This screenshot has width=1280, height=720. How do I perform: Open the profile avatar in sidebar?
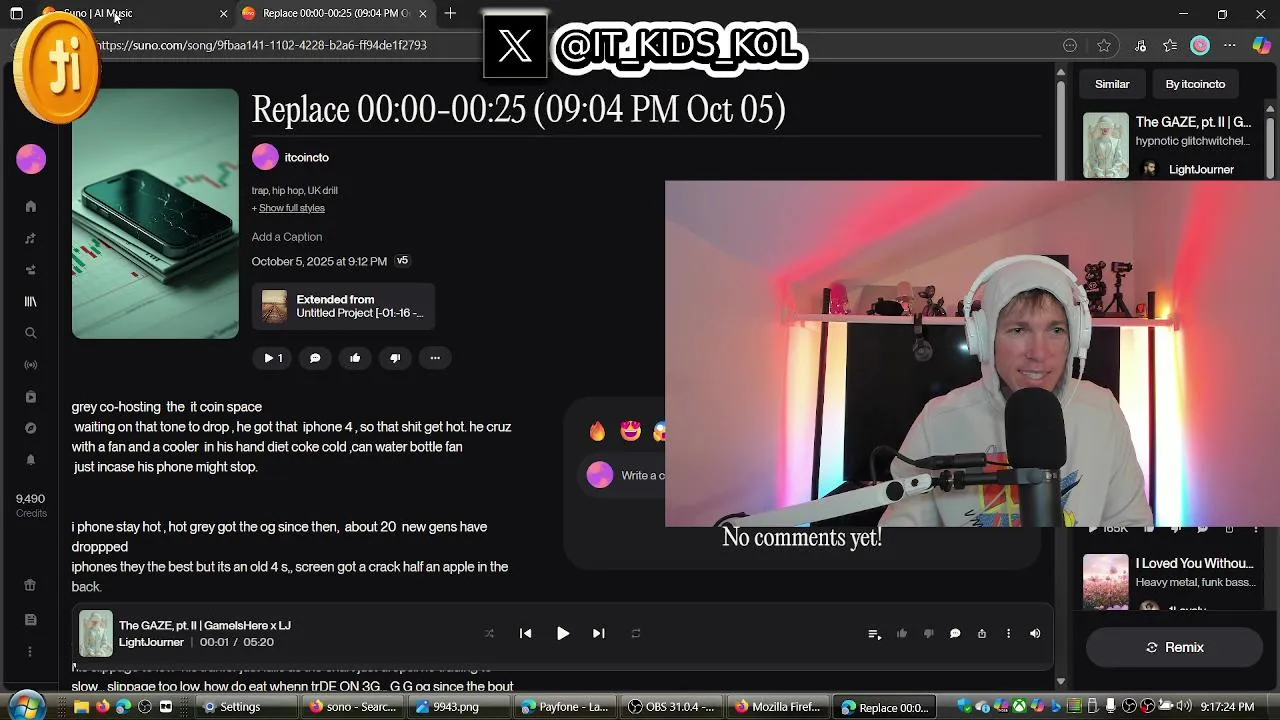pos(31,159)
